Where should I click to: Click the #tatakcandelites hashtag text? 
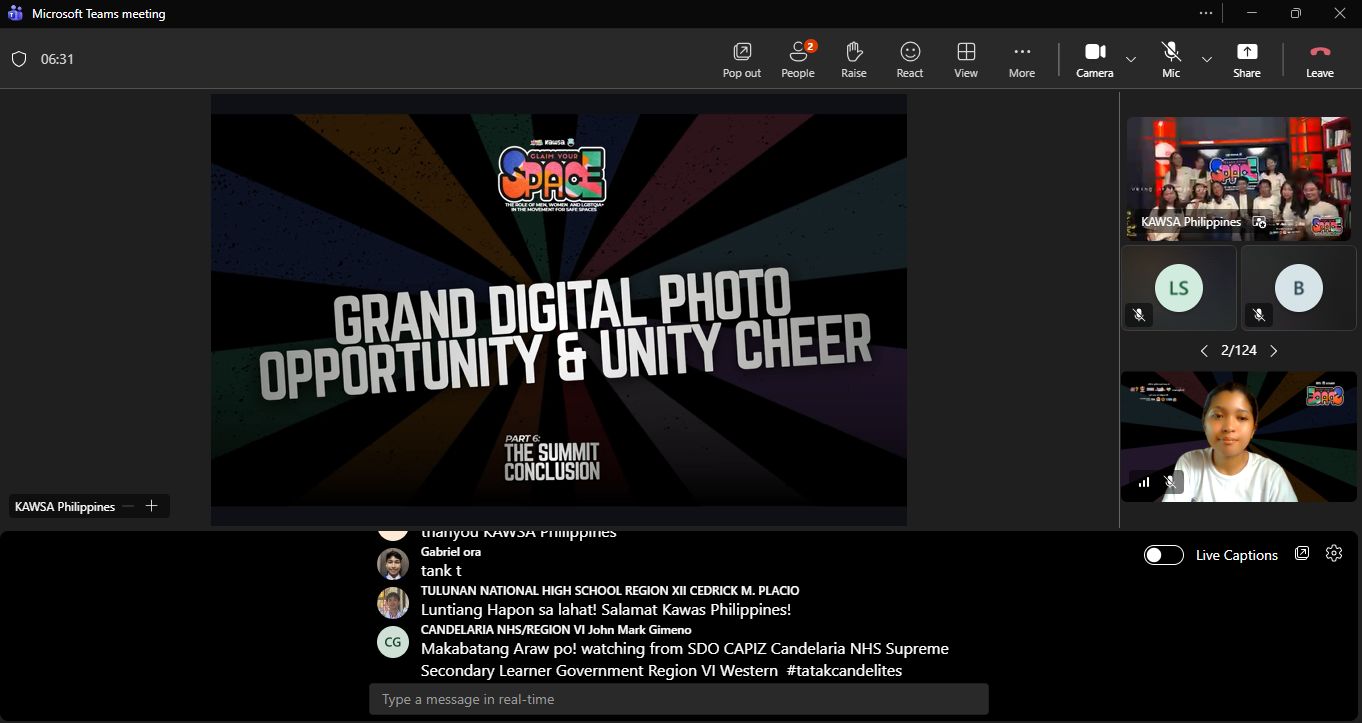coord(844,671)
